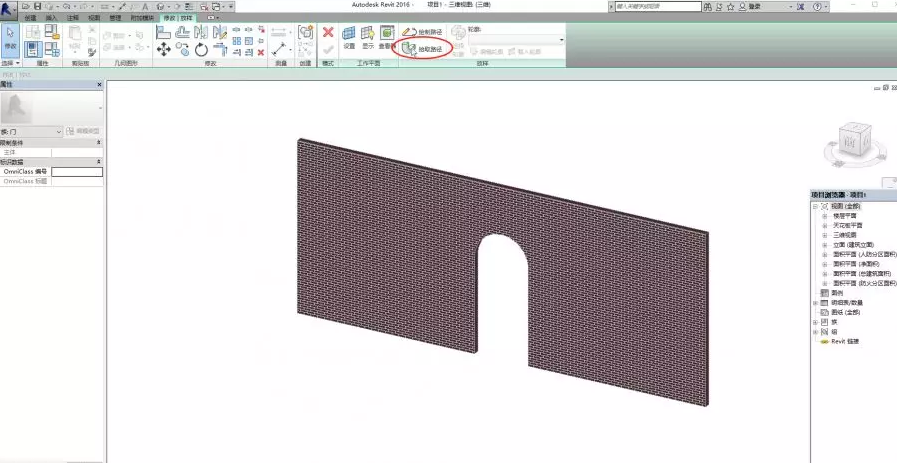The width and height of the screenshot is (897, 463).
Task: Click the Edit Type (编辑类型) button
Action: [x=84, y=132]
